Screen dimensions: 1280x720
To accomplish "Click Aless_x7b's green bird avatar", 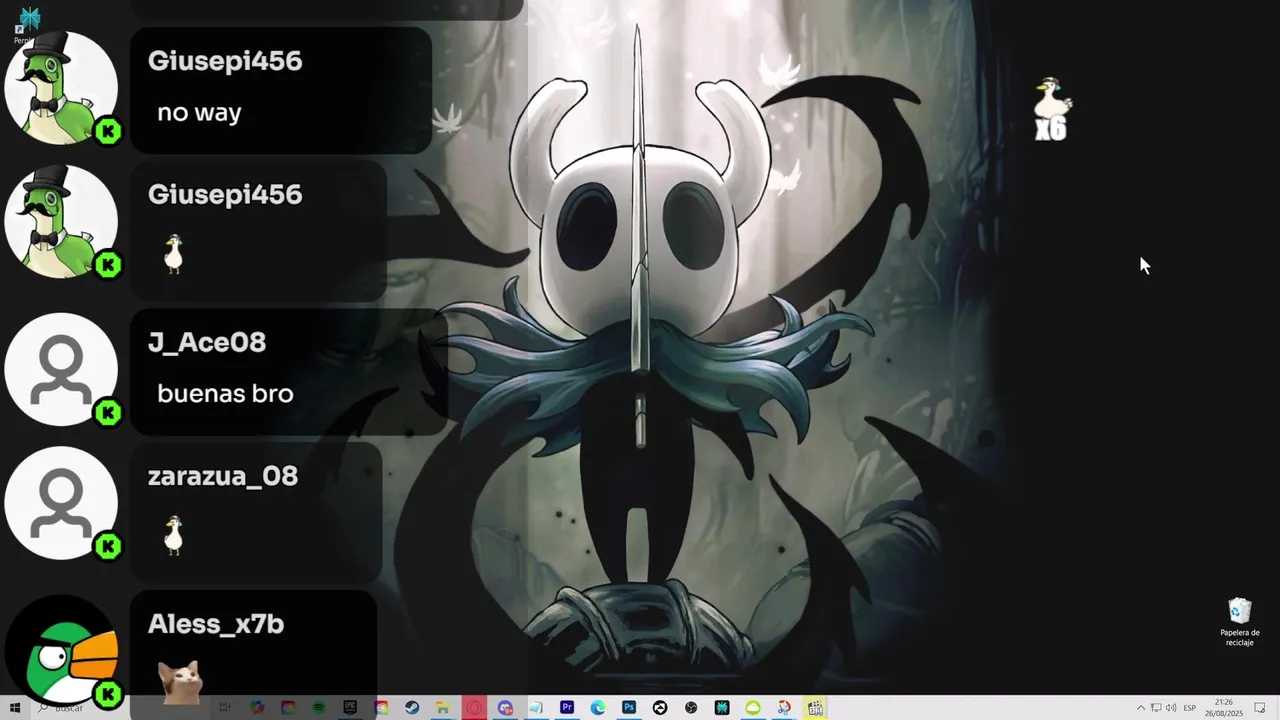I will pos(61,651).
